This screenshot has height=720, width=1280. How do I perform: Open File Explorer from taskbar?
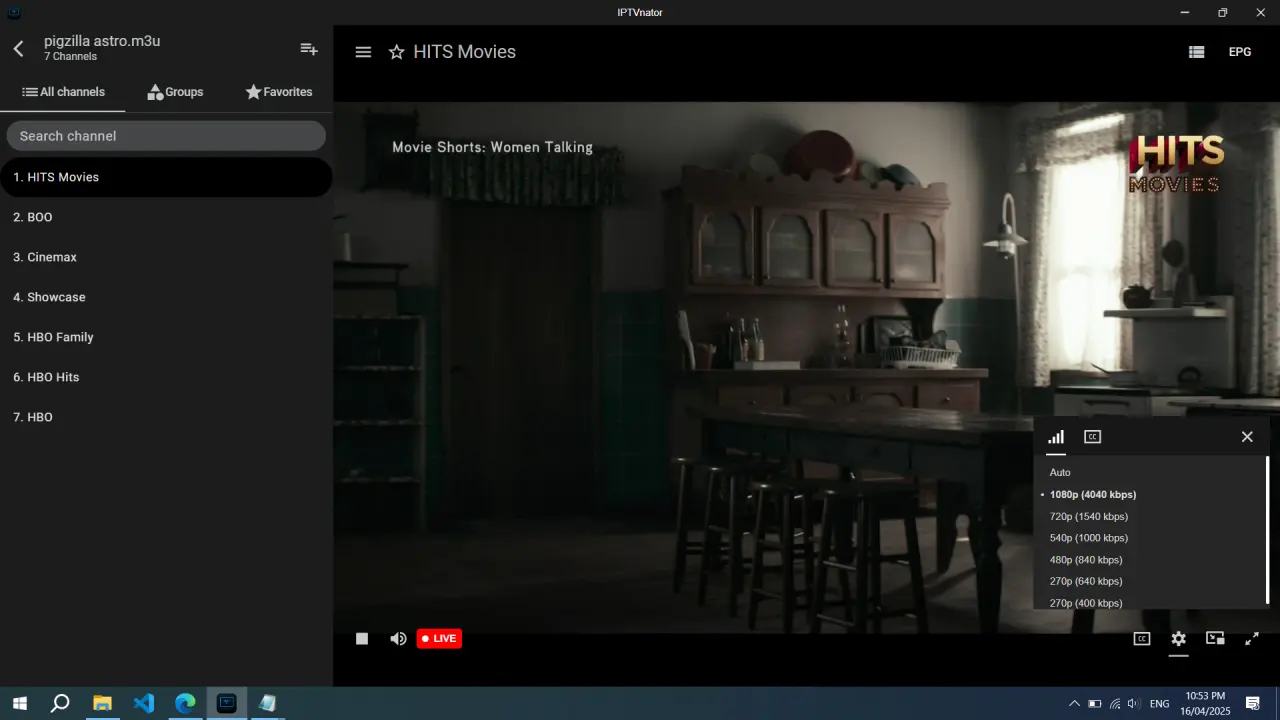pos(102,703)
